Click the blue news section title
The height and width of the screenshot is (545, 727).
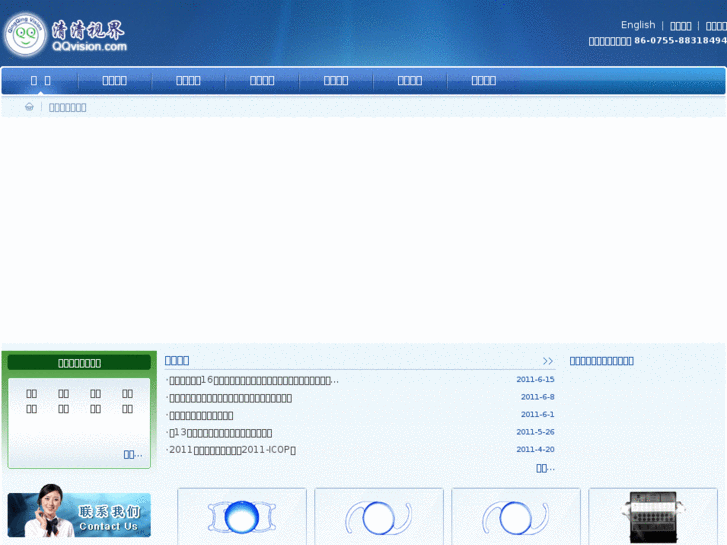pyautogui.click(x=177, y=360)
